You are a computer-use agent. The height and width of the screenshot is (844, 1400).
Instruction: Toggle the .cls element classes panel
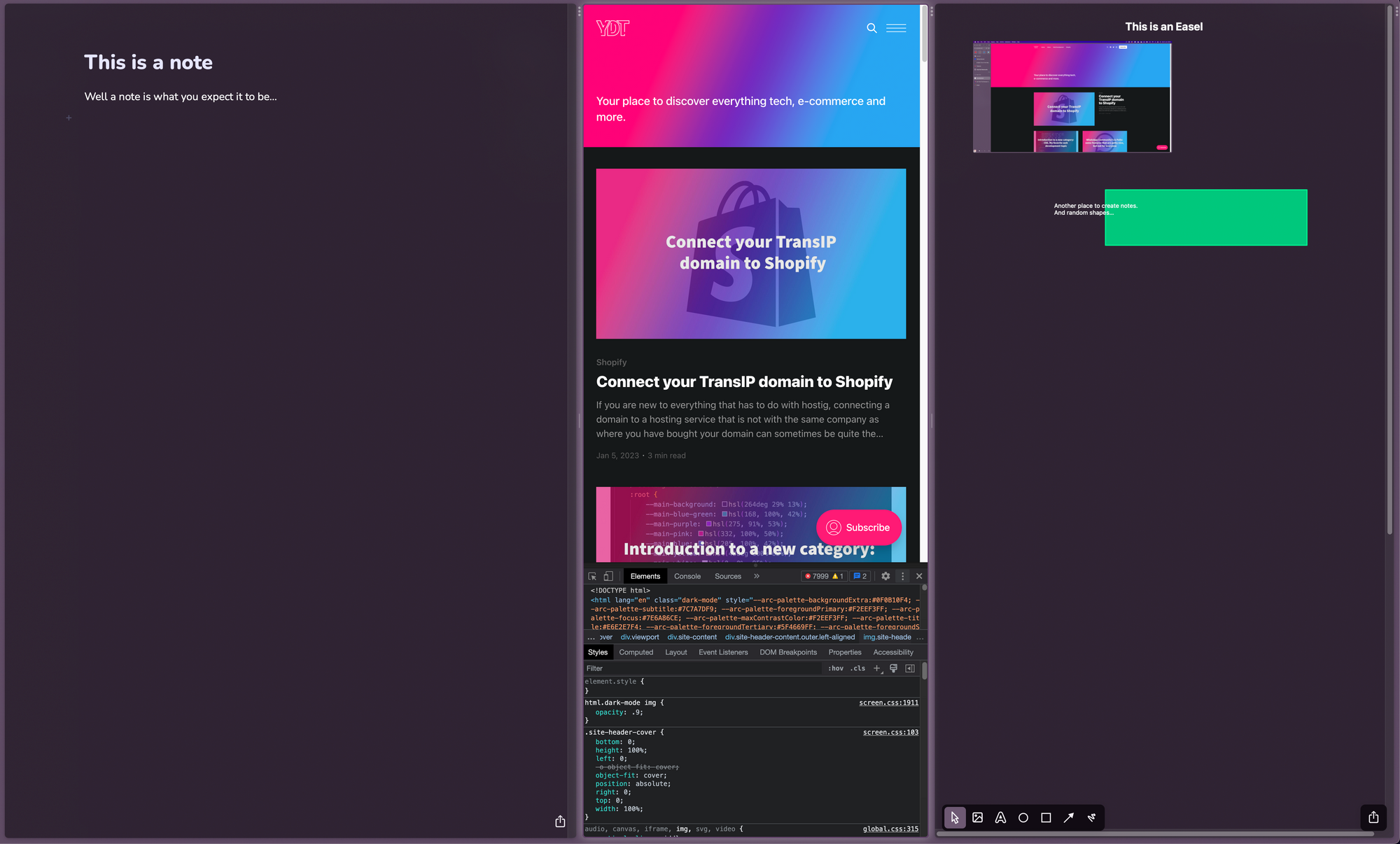(x=858, y=668)
